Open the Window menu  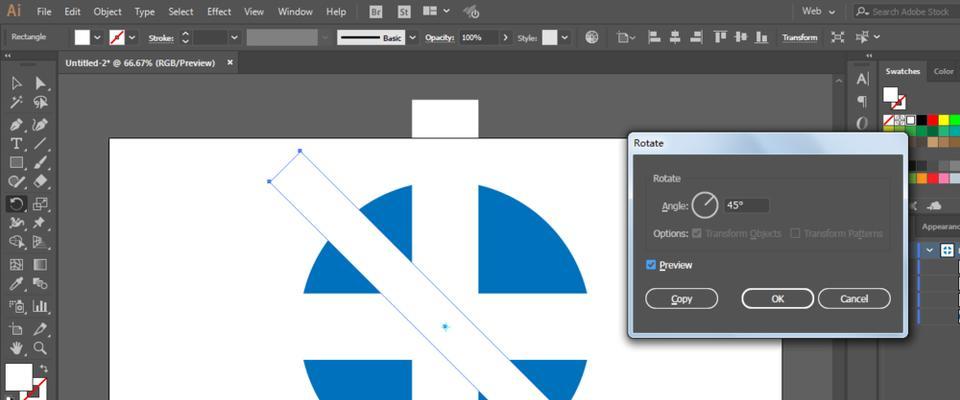pos(295,12)
